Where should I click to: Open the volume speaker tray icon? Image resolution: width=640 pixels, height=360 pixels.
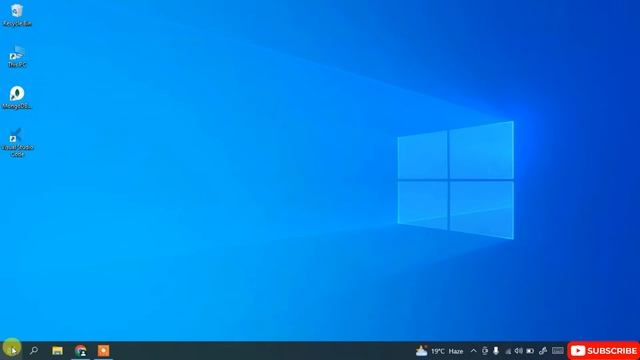(x=518, y=351)
